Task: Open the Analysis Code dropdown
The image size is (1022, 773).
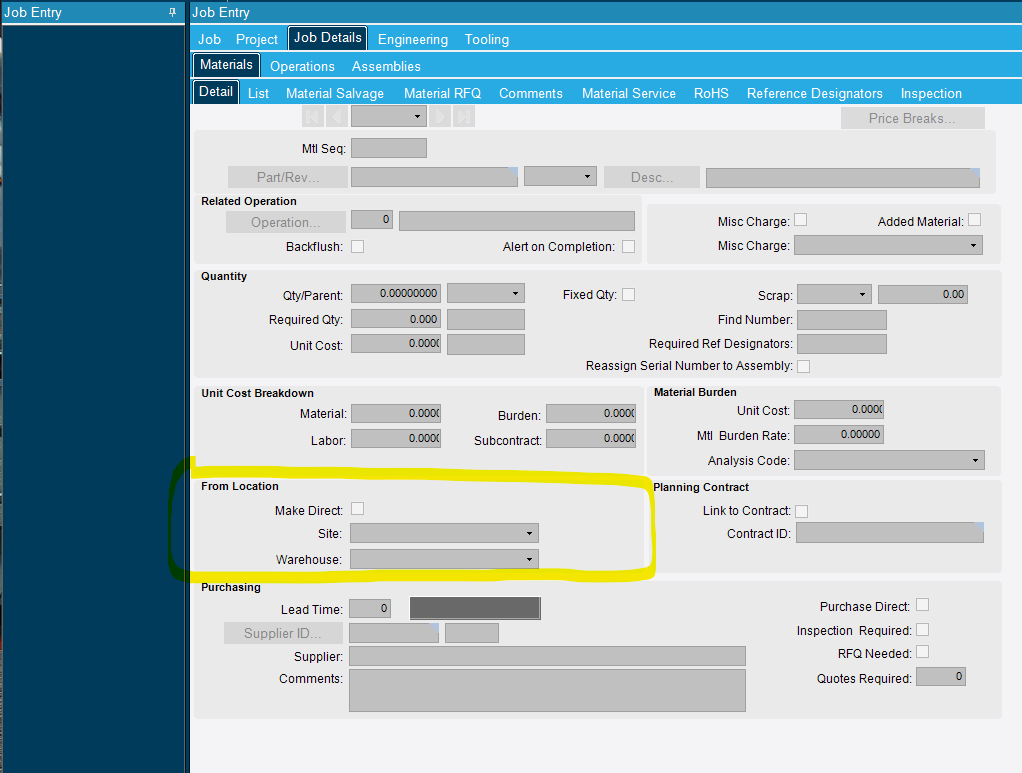Action: (x=889, y=460)
